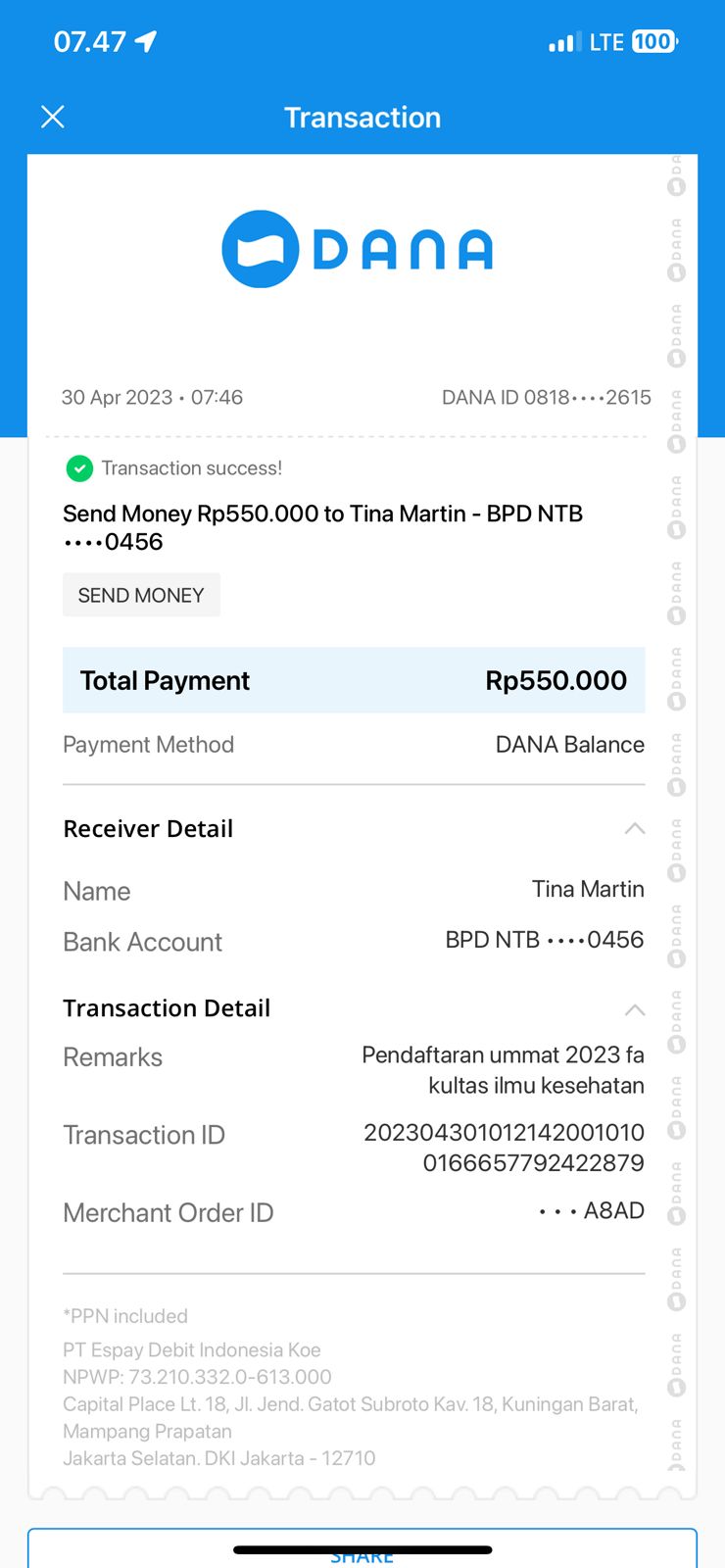Select the DANA ID 0818••••2615 text

[546, 398]
